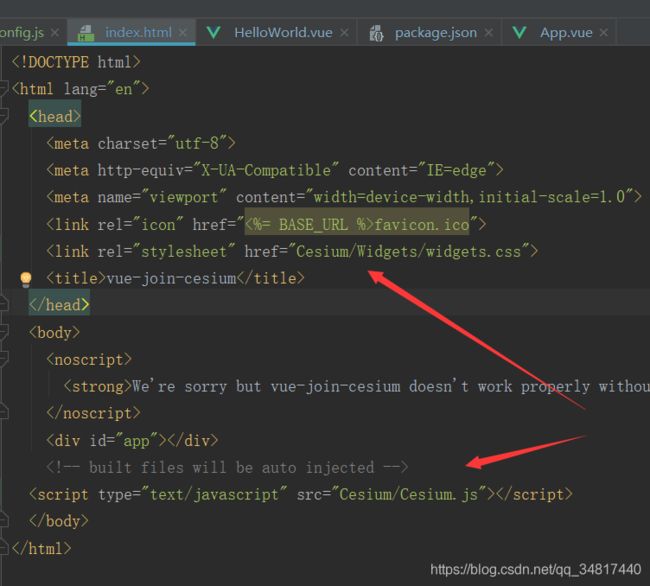This screenshot has height=586, width=650.
Task: Click the Cesium/Cesium.js script src value
Action: point(408,494)
